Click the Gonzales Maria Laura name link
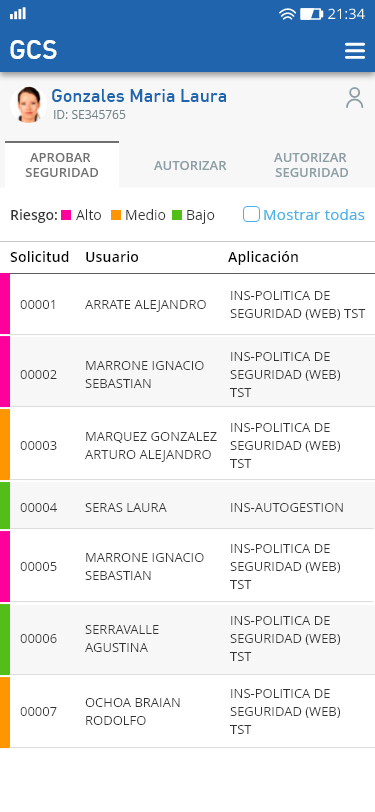The height and width of the screenshot is (812, 375). point(139,96)
